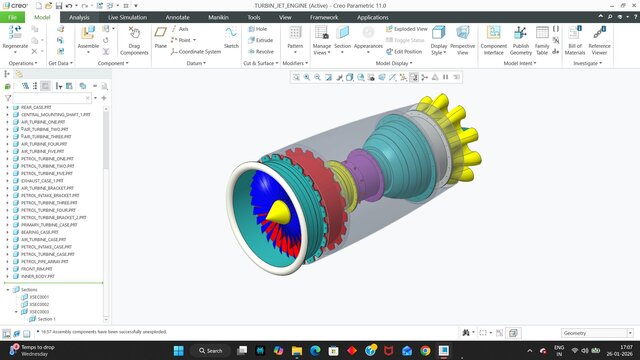
Task: Switch to the Framework tab
Action: click(x=324, y=17)
